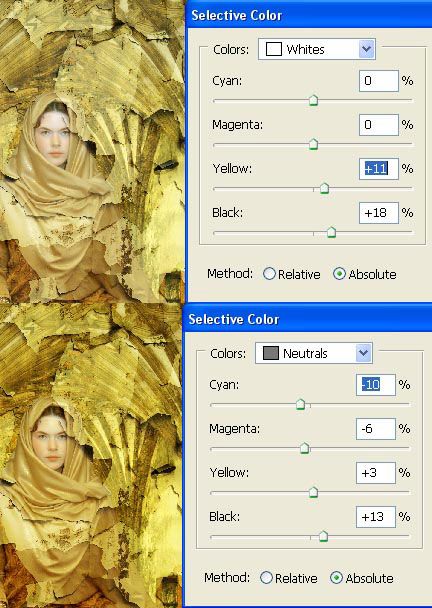Screen dimensions: 432x608
Task: Click the Black value field showing +18
Action: (x=378, y=213)
